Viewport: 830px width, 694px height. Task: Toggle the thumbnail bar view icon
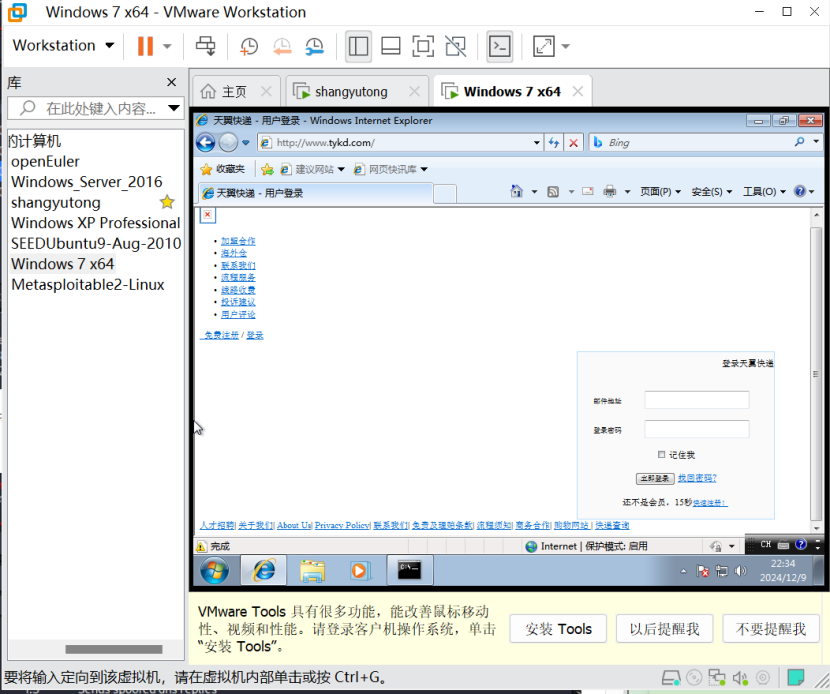pos(391,46)
